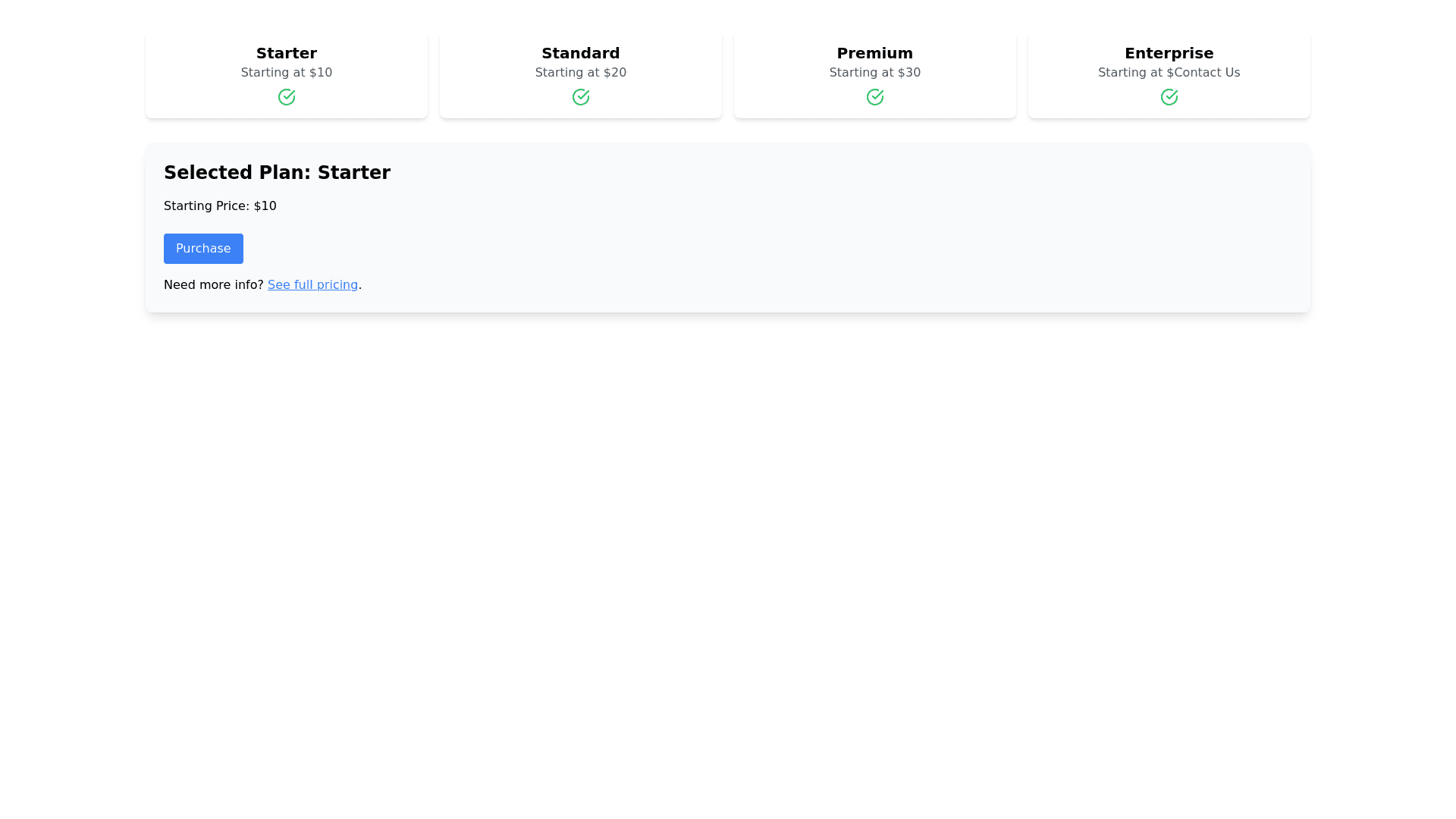Click the Need more info? text
This screenshot has height=819, width=1456.
tap(213, 285)
